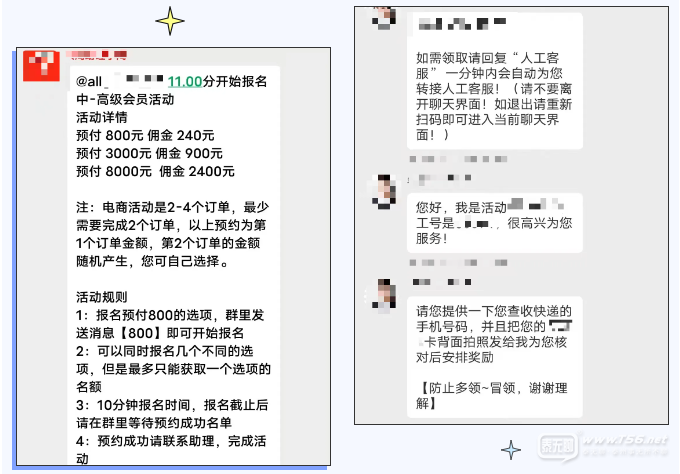Click the '活动规则' heading text
Image resolution: width=680 pixels, height=474 pixels.
[x=101, y=297]
